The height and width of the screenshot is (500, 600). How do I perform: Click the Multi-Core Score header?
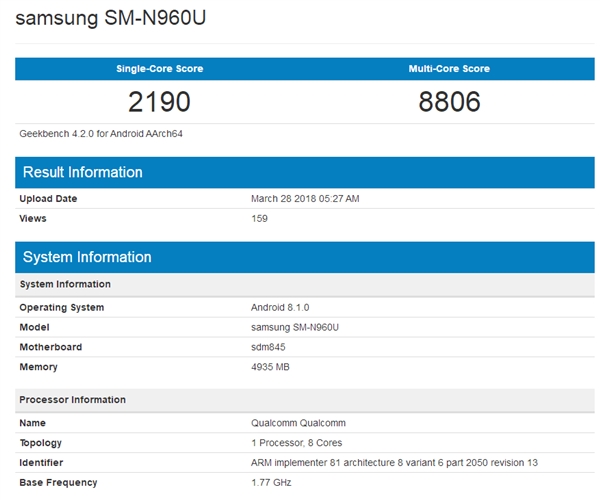click(x=449, y=69)
